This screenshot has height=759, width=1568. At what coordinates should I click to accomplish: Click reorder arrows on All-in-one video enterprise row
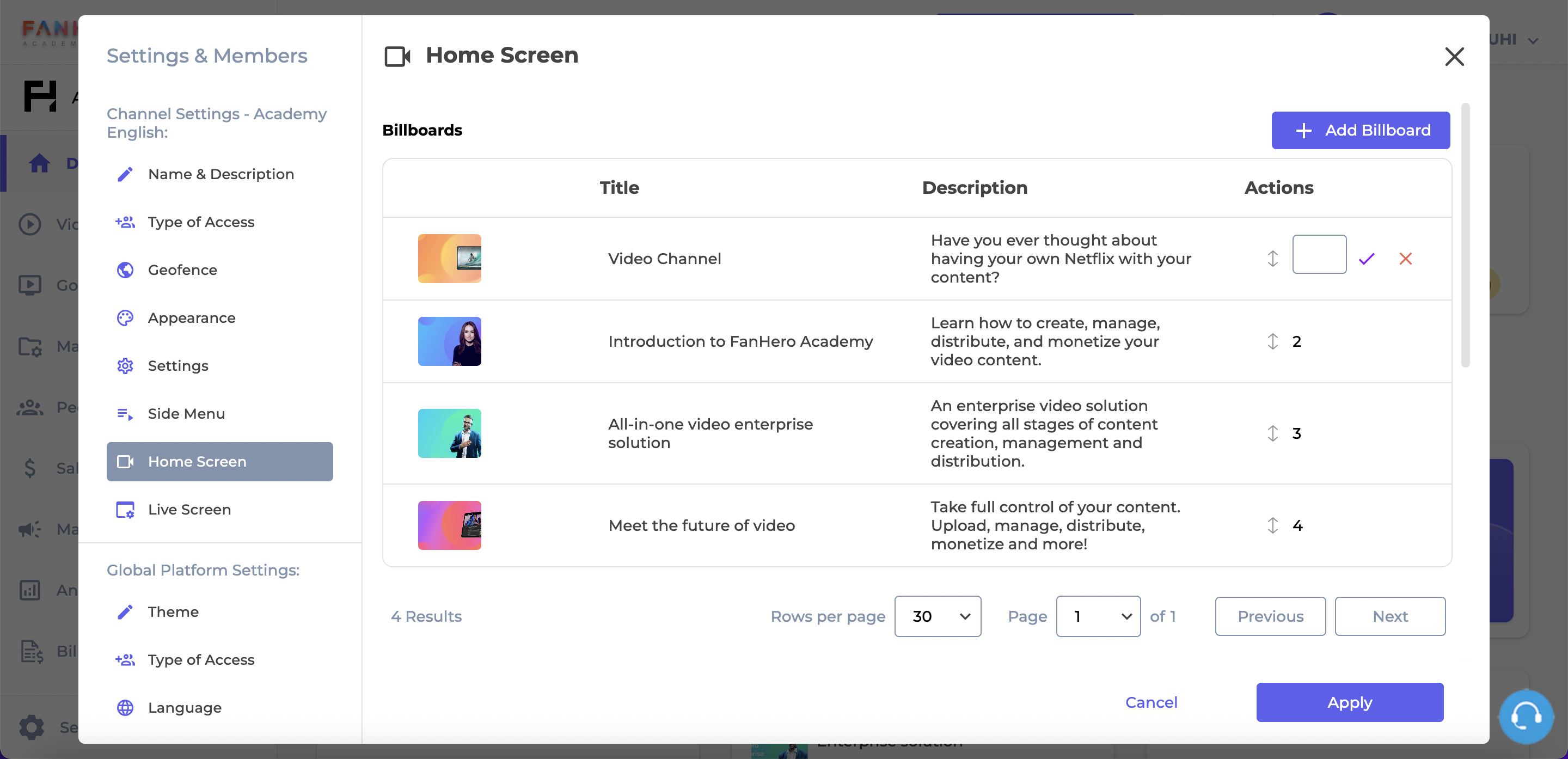click(x=1273, y=433)
